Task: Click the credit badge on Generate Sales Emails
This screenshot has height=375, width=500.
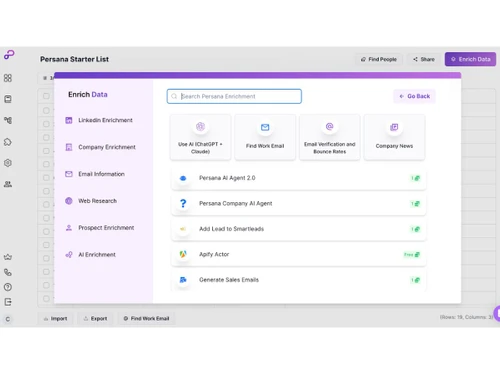Action: pyautogui.click(x=415, y=280)
